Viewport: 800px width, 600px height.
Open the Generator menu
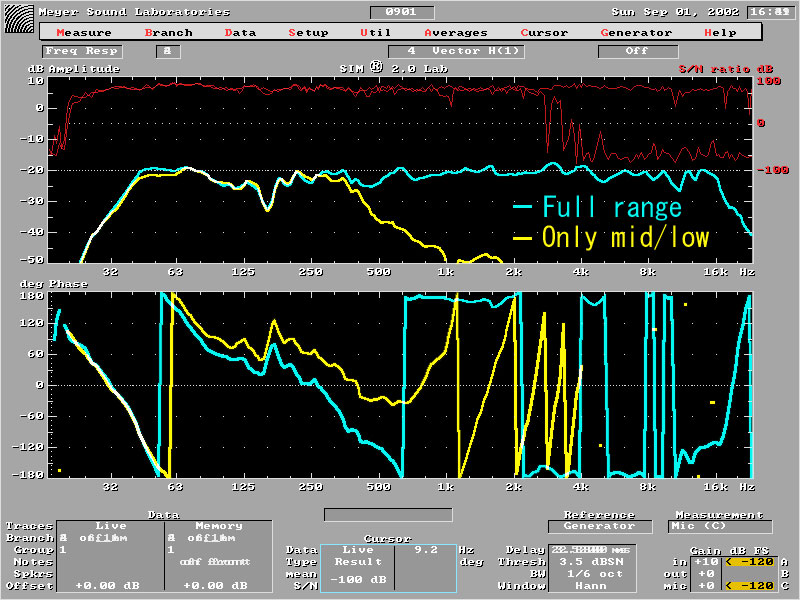[x=636, y=33]
